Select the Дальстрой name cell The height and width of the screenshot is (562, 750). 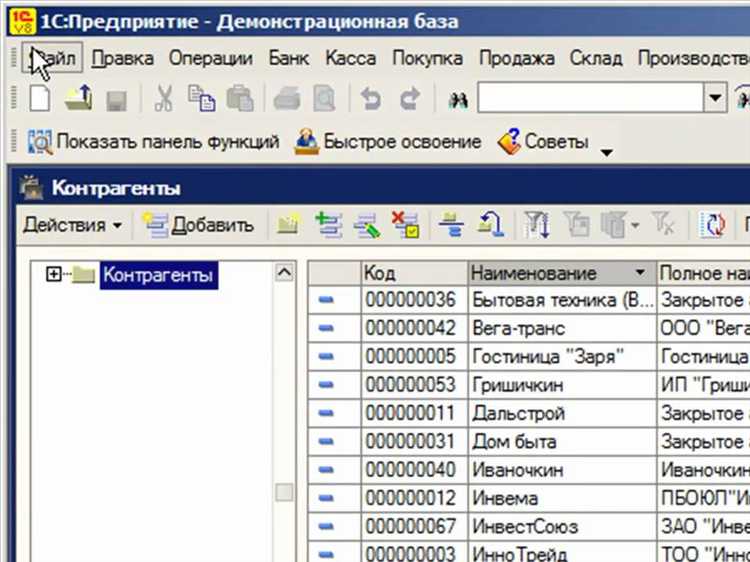point(562,413)
